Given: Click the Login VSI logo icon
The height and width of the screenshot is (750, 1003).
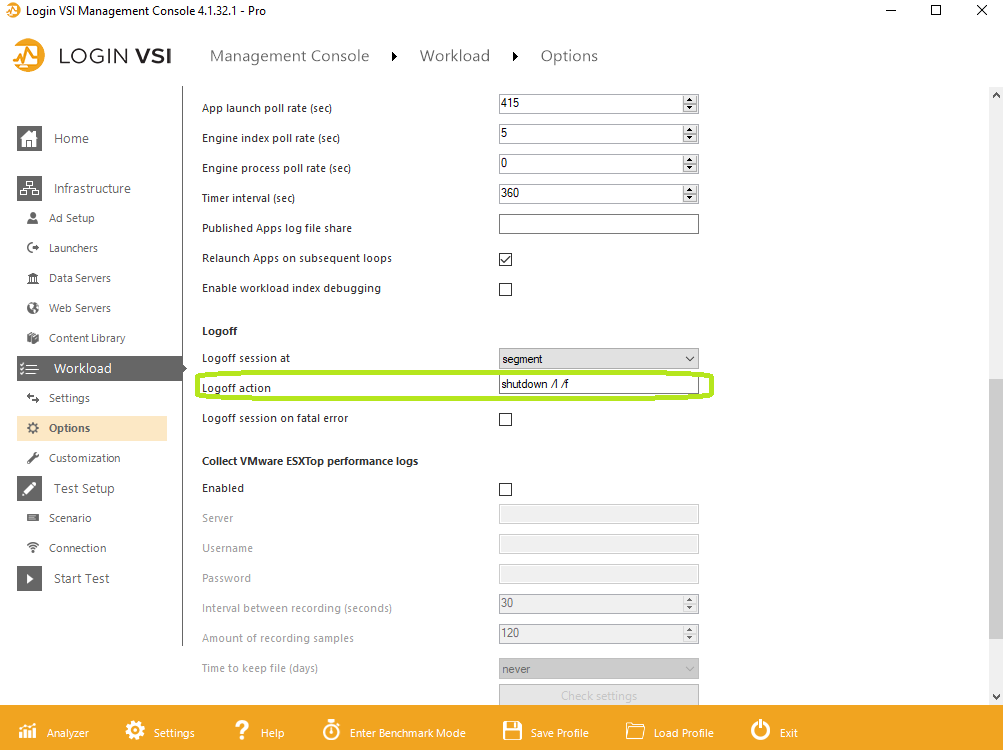Looking at the screenshot, I should pos(29,56).
